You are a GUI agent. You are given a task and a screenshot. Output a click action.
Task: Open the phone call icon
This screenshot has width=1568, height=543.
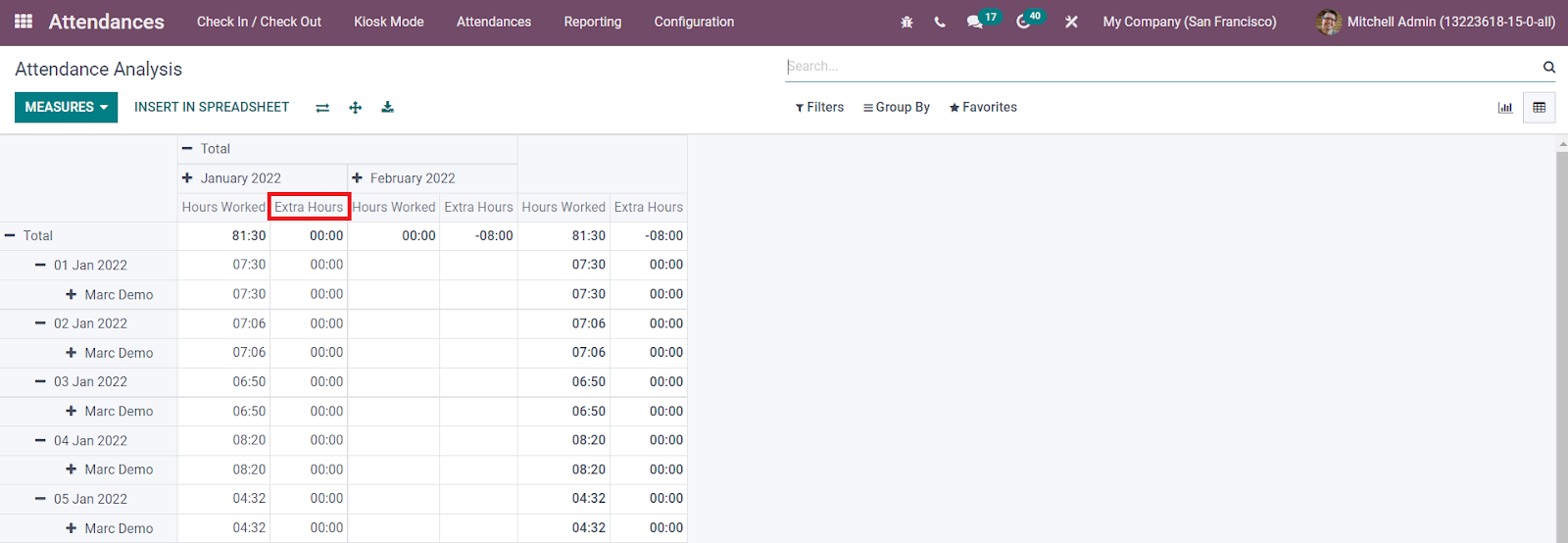(x=940, y=22)
